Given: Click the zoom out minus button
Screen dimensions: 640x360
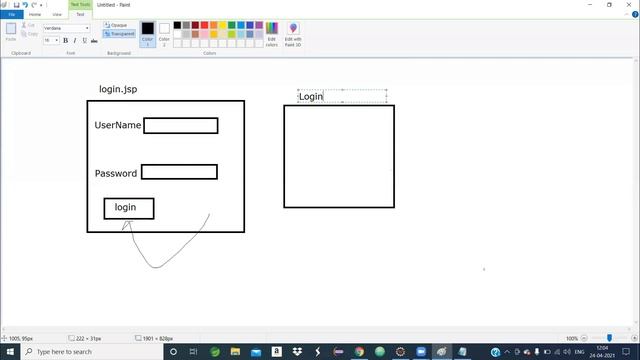Looking at the screenshot, I should point(584,338).
